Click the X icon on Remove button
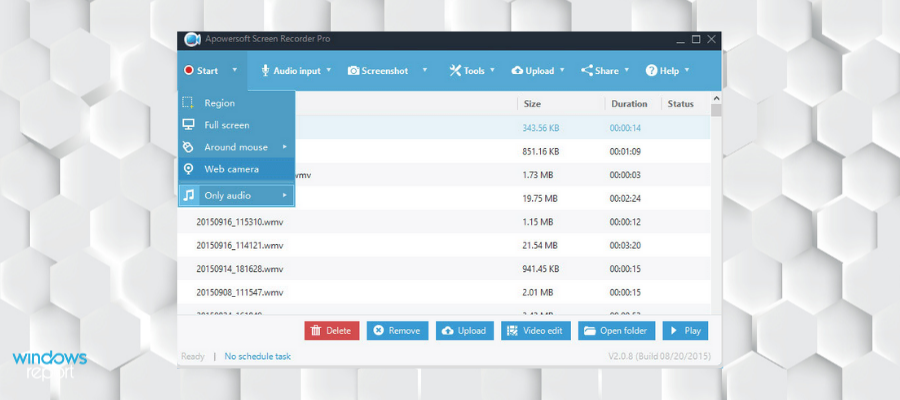The image size is (900, 400). [x=378, y=331]
